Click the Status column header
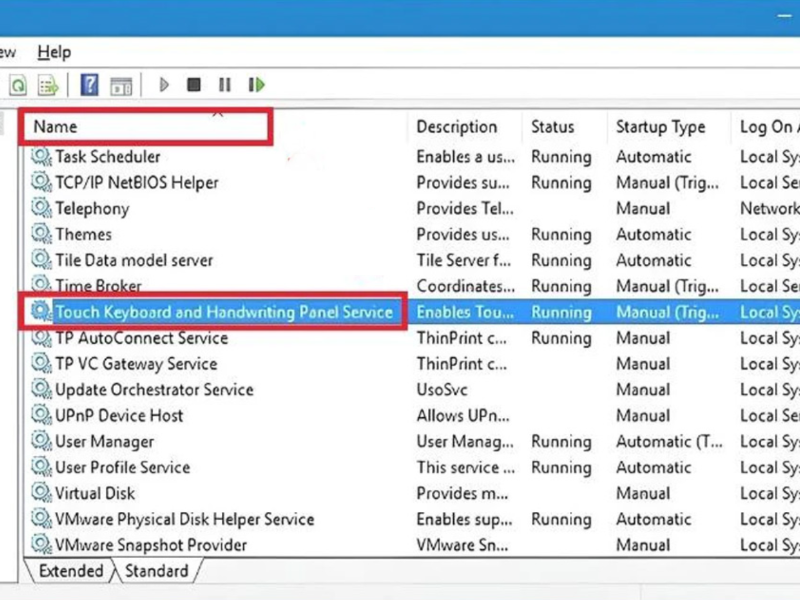800x600 pixels. (553, 127)
